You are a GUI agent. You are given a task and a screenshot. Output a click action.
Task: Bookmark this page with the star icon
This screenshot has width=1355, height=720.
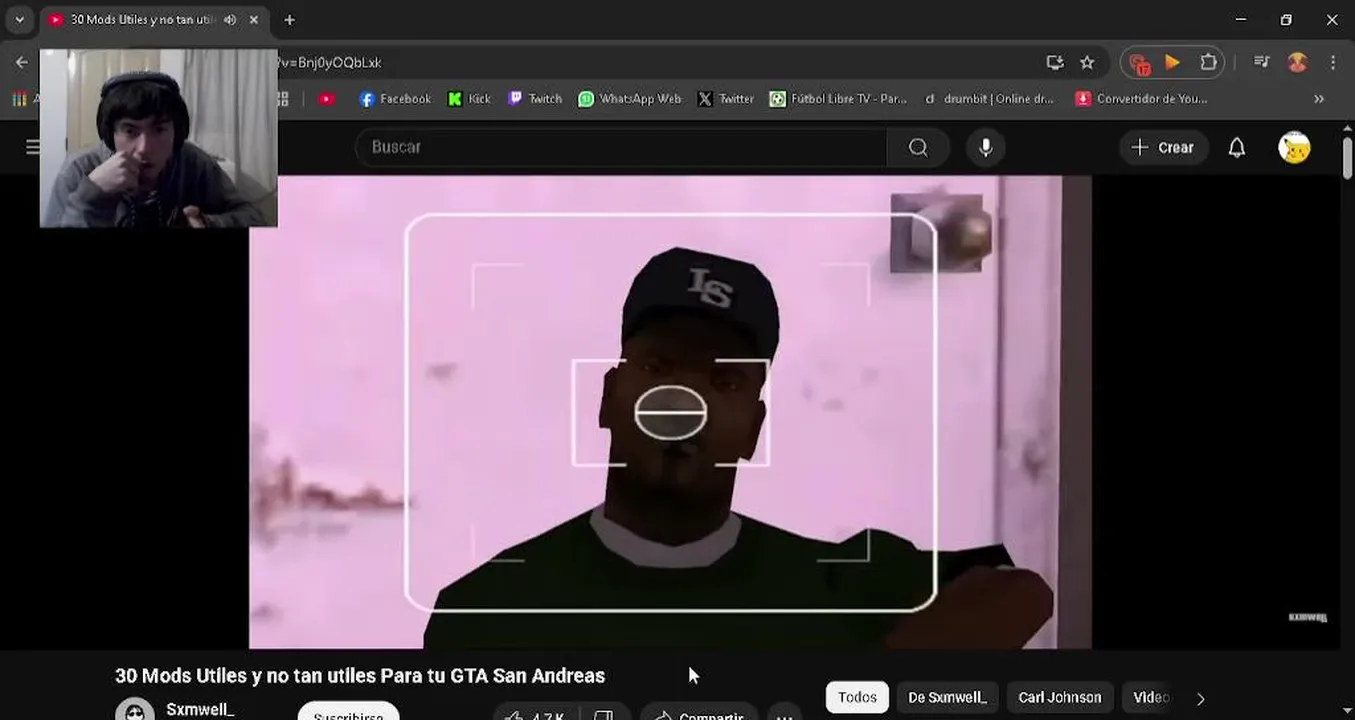point(1087,62)
